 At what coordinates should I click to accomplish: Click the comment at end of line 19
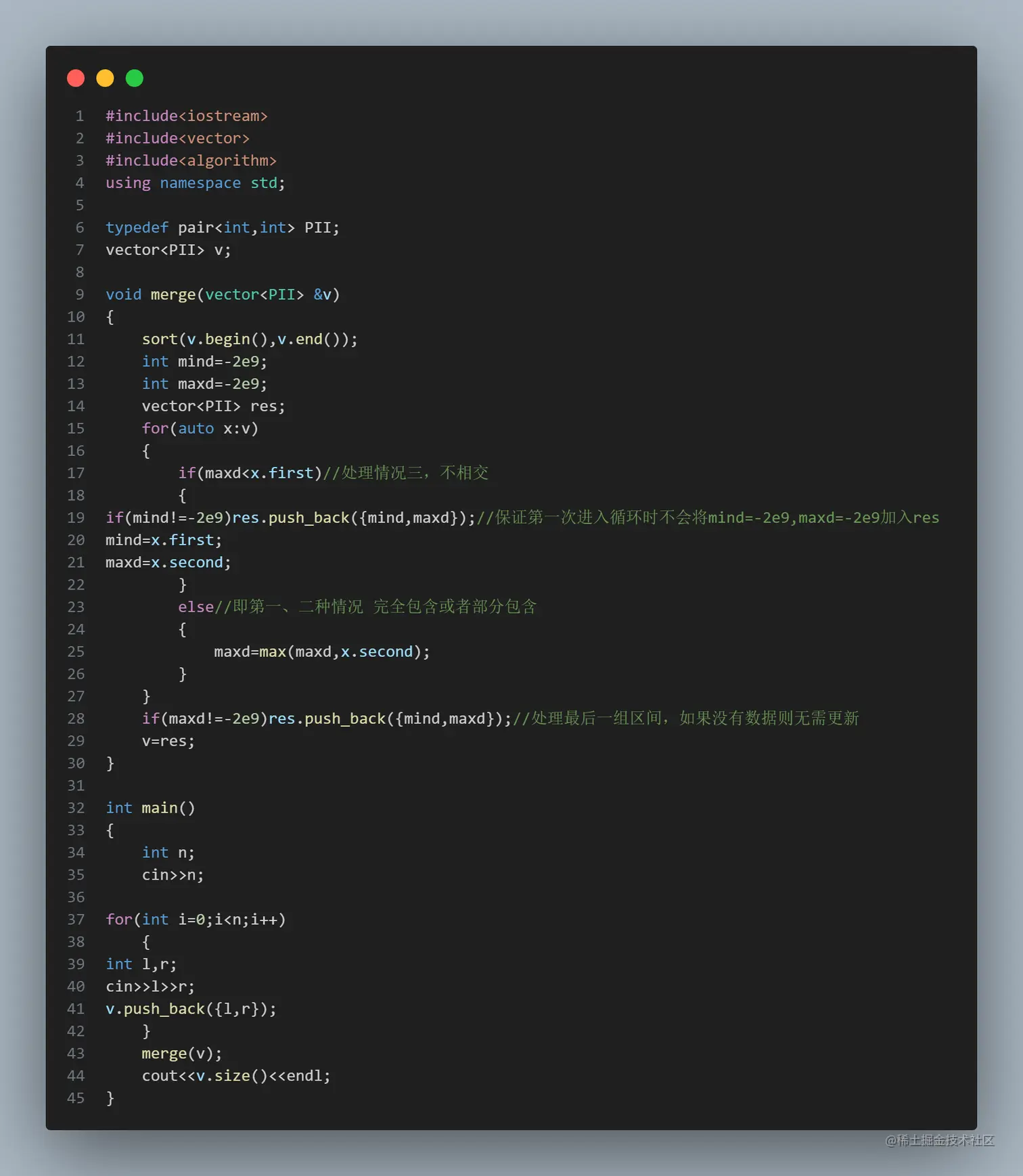tap(708, 518)
